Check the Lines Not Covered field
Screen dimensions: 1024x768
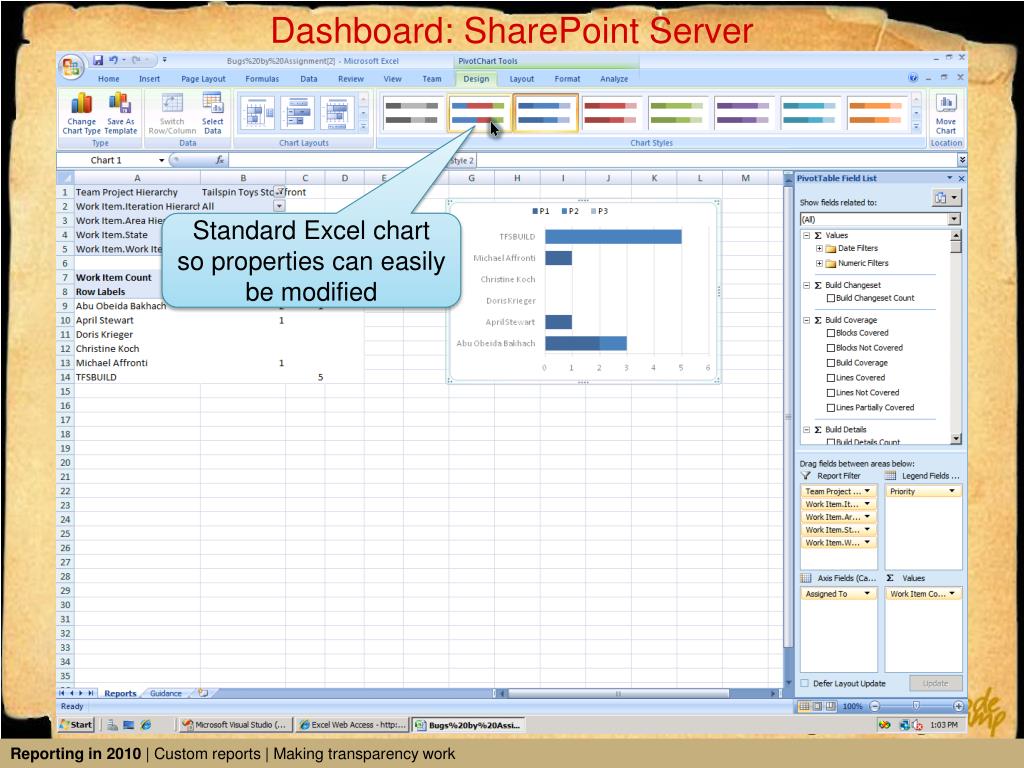(831, 392)
